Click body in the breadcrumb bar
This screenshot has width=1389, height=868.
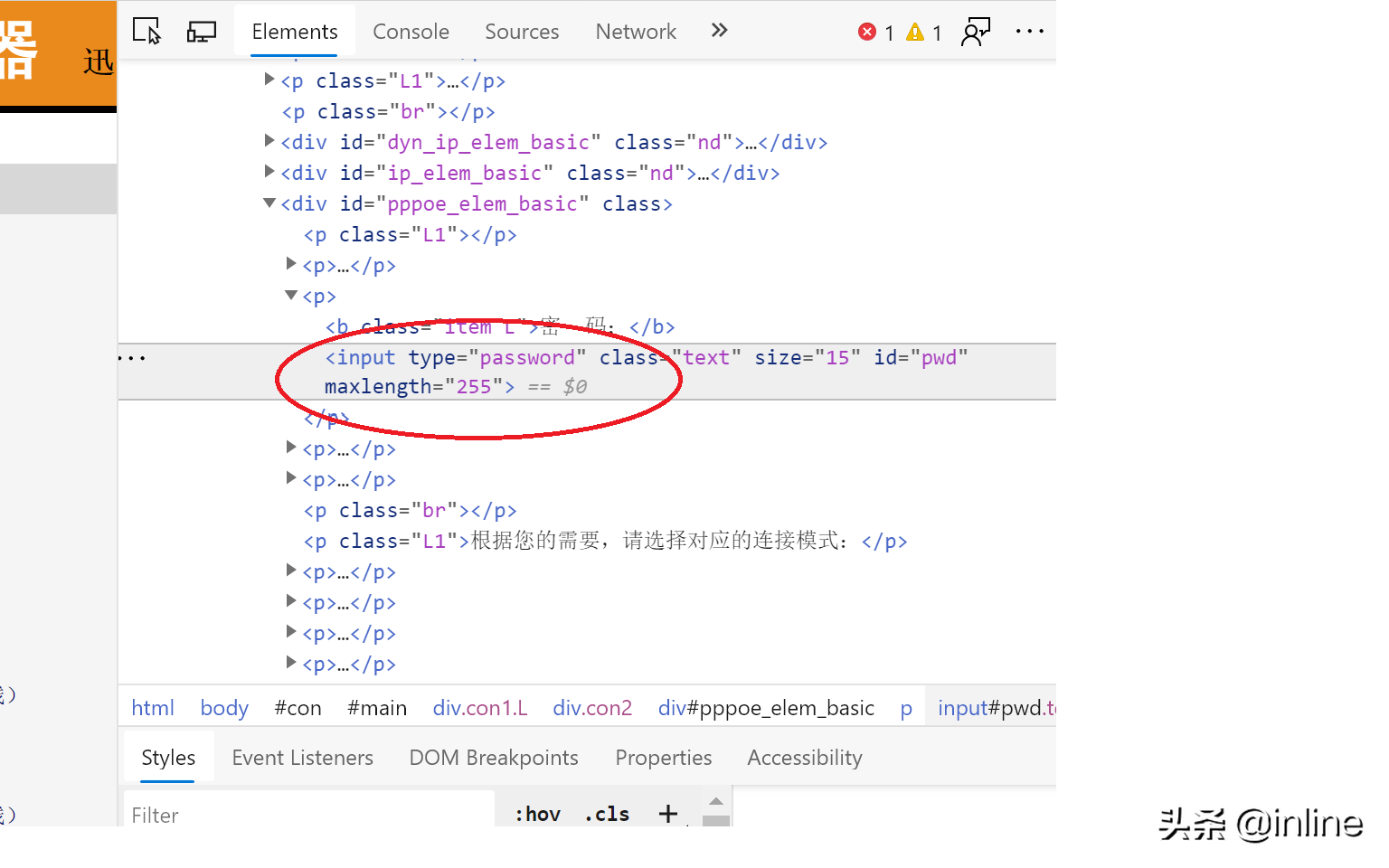pos(224,708)
